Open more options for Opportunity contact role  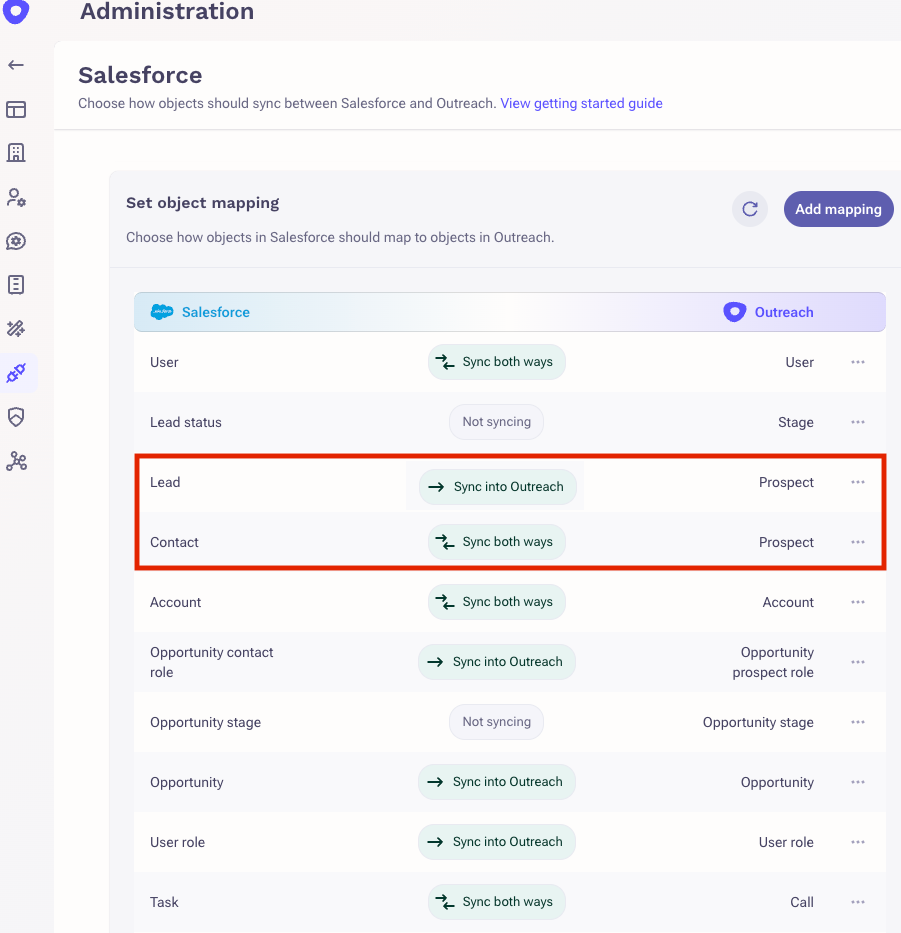click(x=858, y=662)
